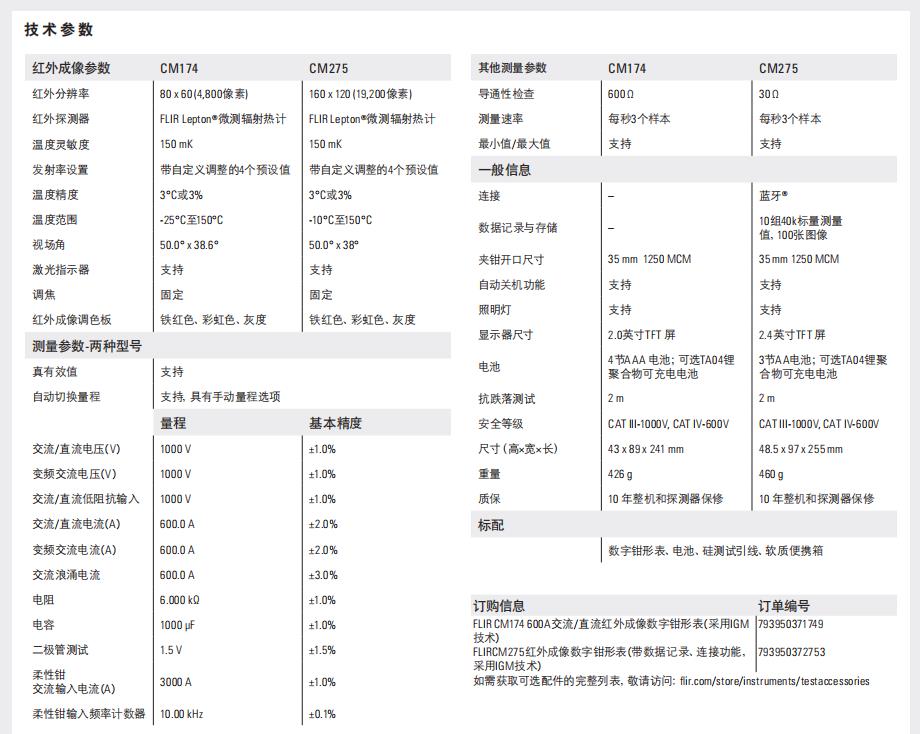Select the 一般信息 section header
This screenshot has height=734, width=920.
[x=505, y=170]
